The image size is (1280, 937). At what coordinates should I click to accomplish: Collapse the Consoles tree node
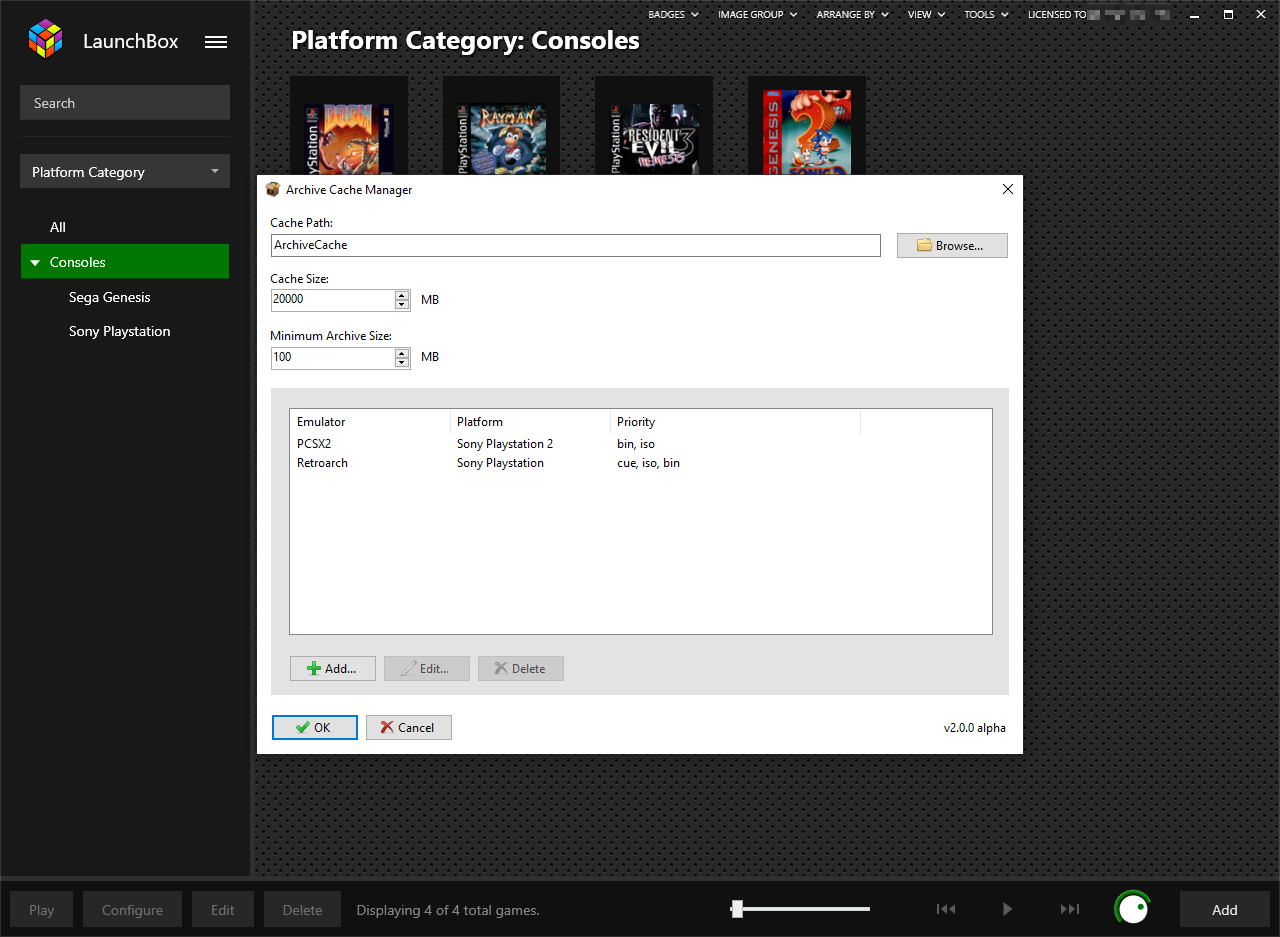(36, 263)
